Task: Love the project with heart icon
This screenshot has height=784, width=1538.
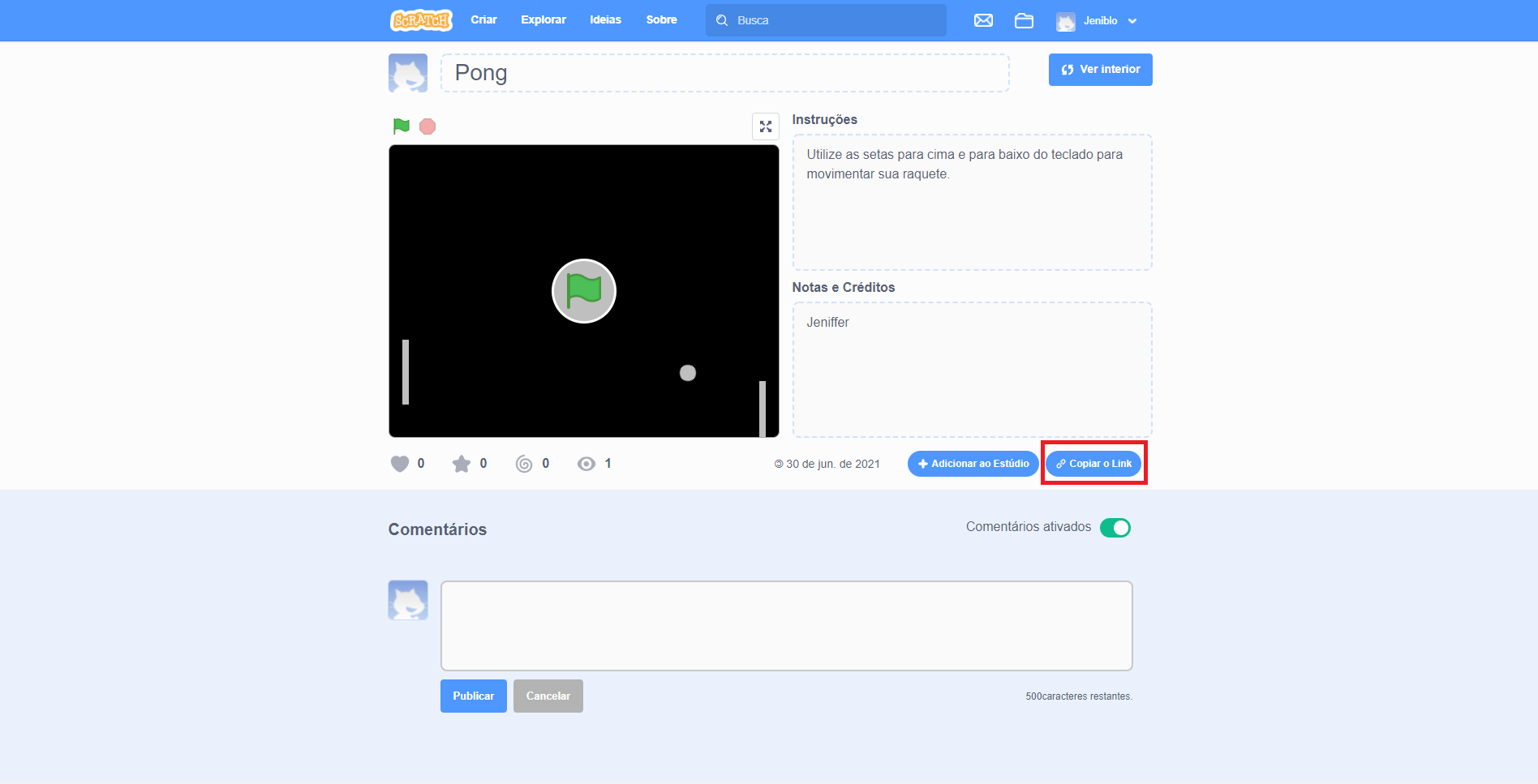Action: click(x=400, y=464)
